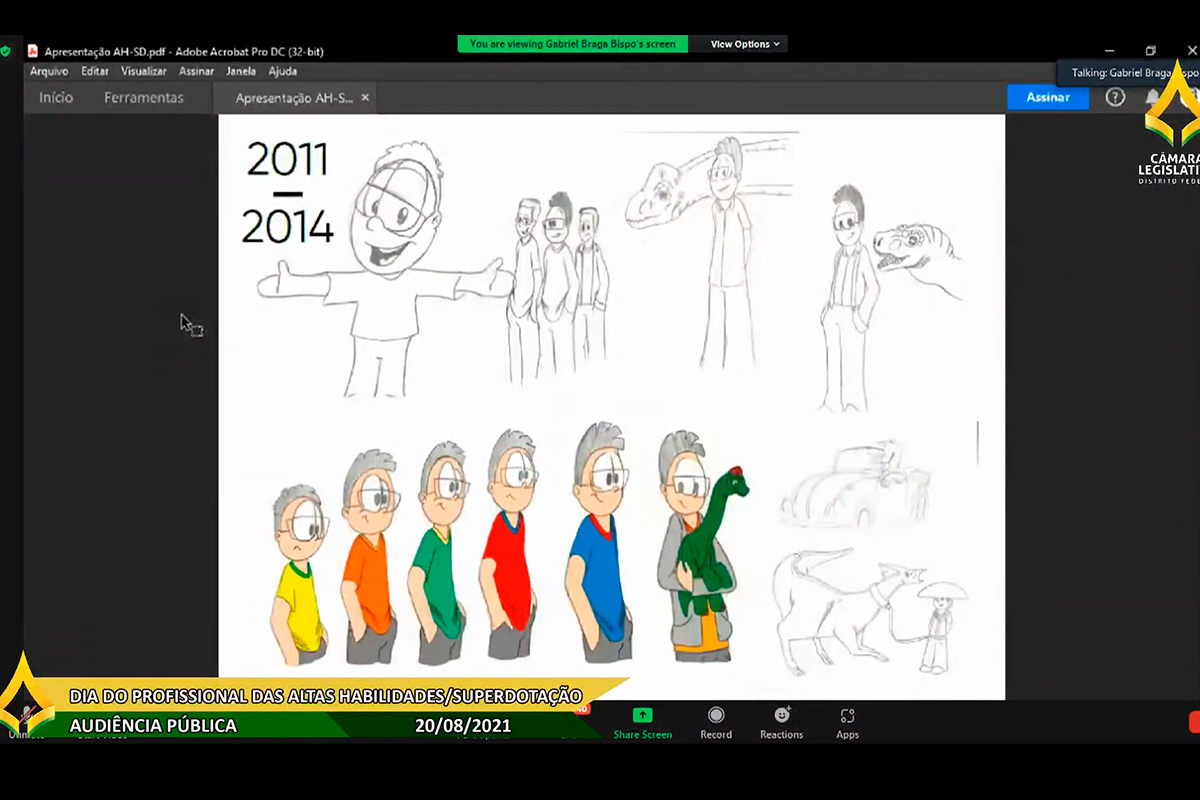Open the Zoom Apps icon

848,716
